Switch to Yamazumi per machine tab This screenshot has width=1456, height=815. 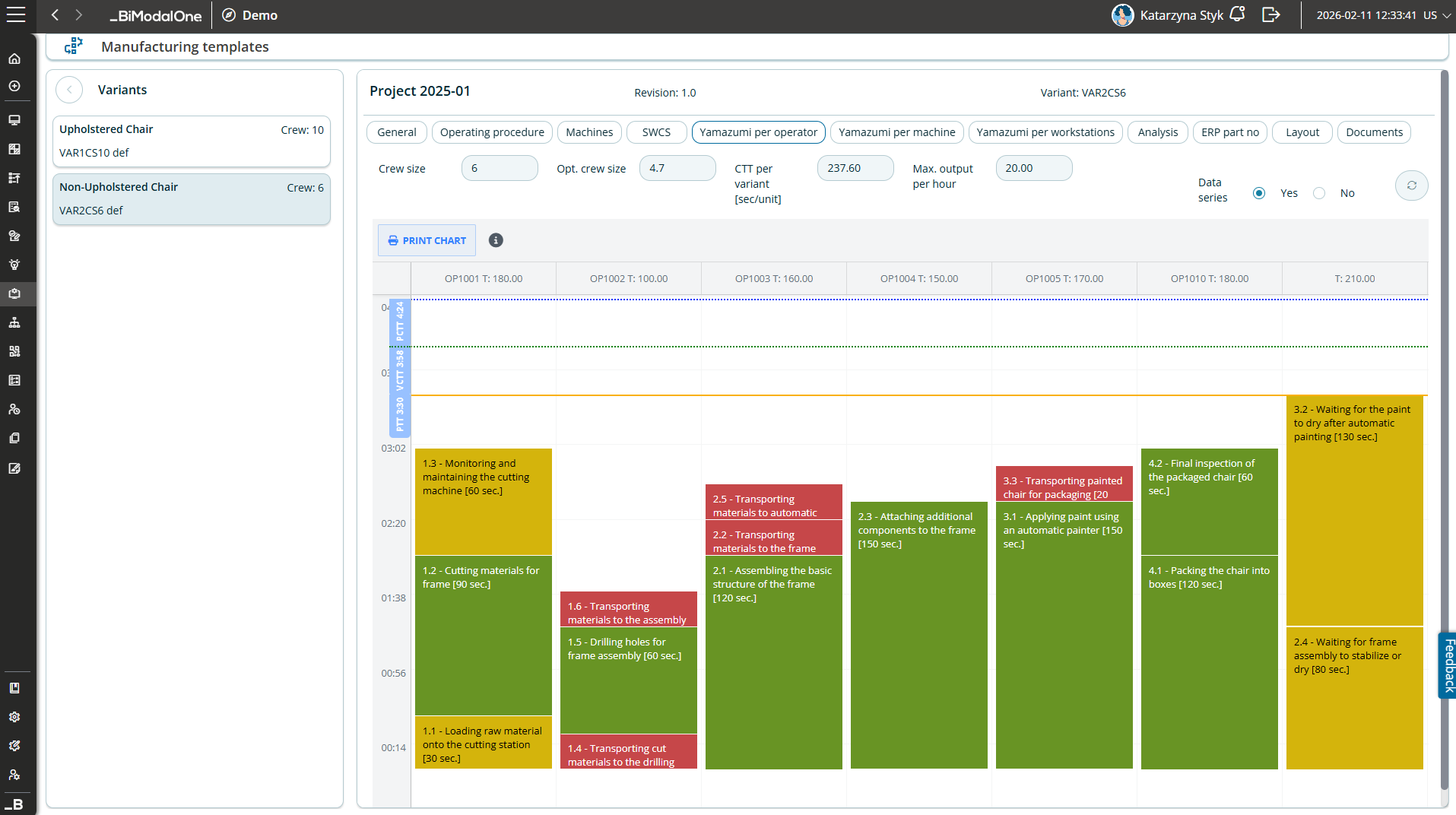[896, 132]
